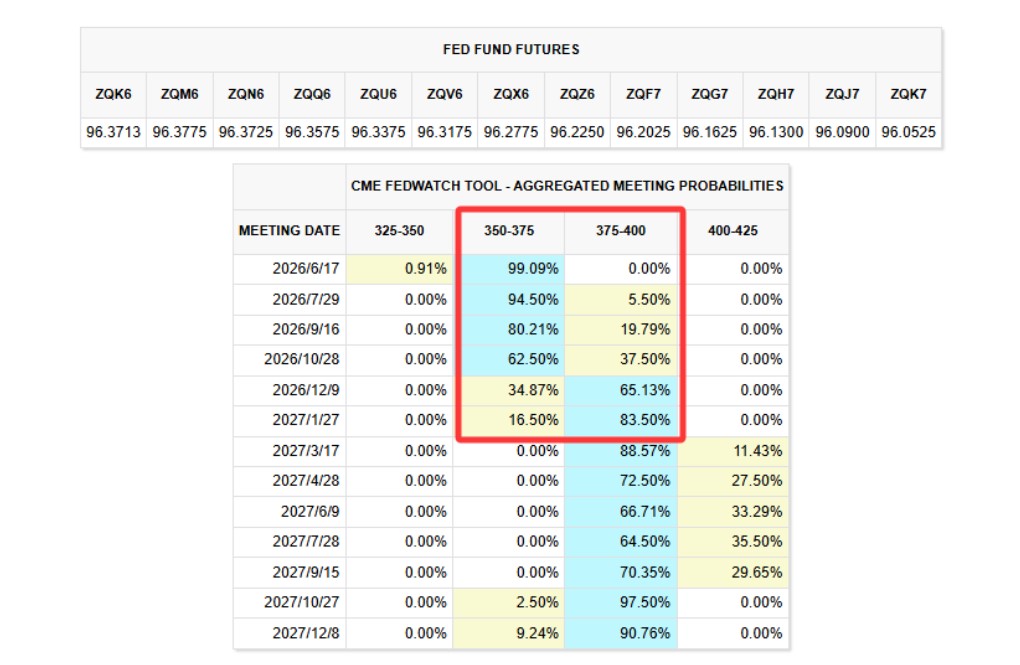
Task: Click the 99.09% probability cell
Action: (x=509, y=269)
